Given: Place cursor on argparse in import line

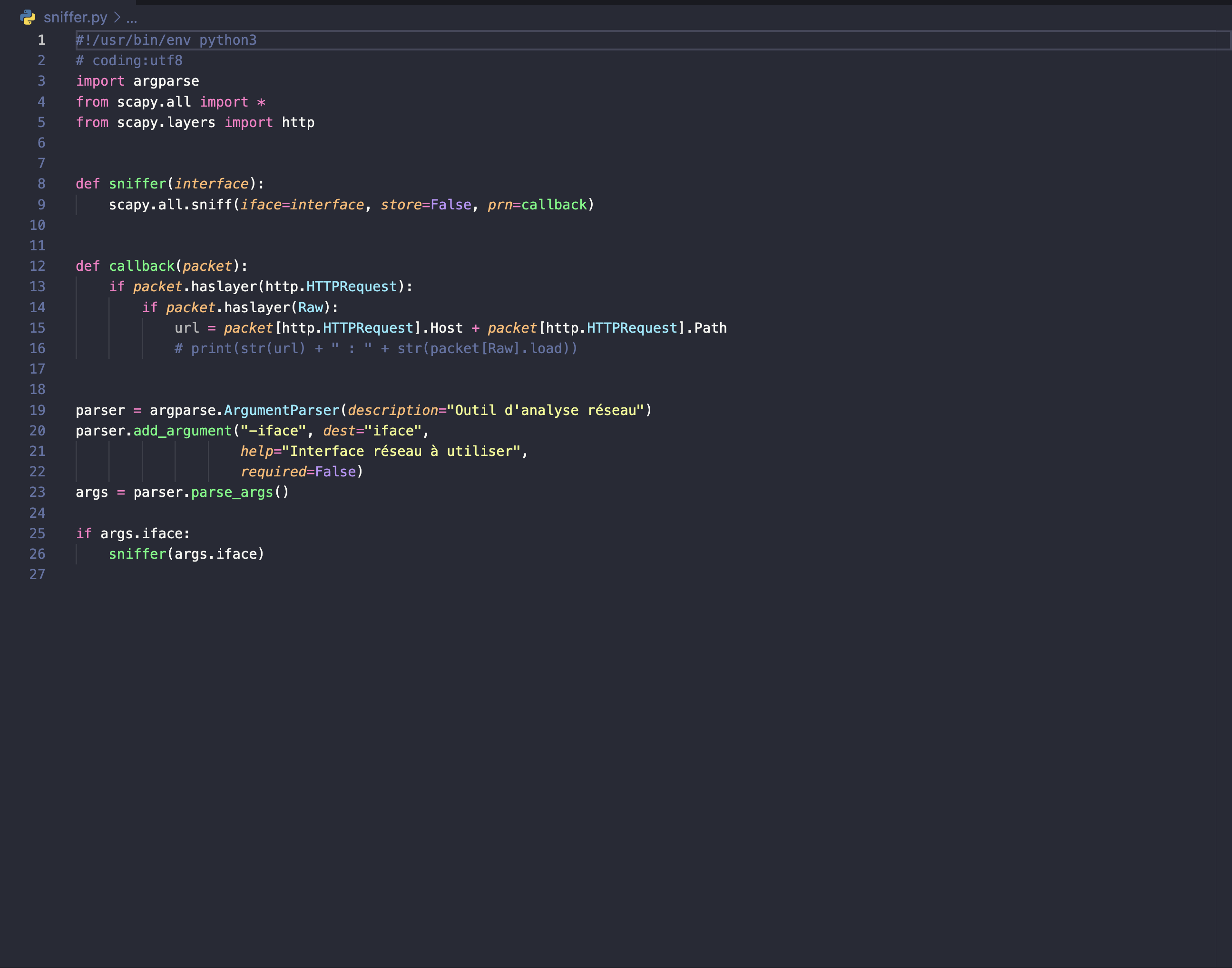Looking at the screenshot, I should 166,81.
